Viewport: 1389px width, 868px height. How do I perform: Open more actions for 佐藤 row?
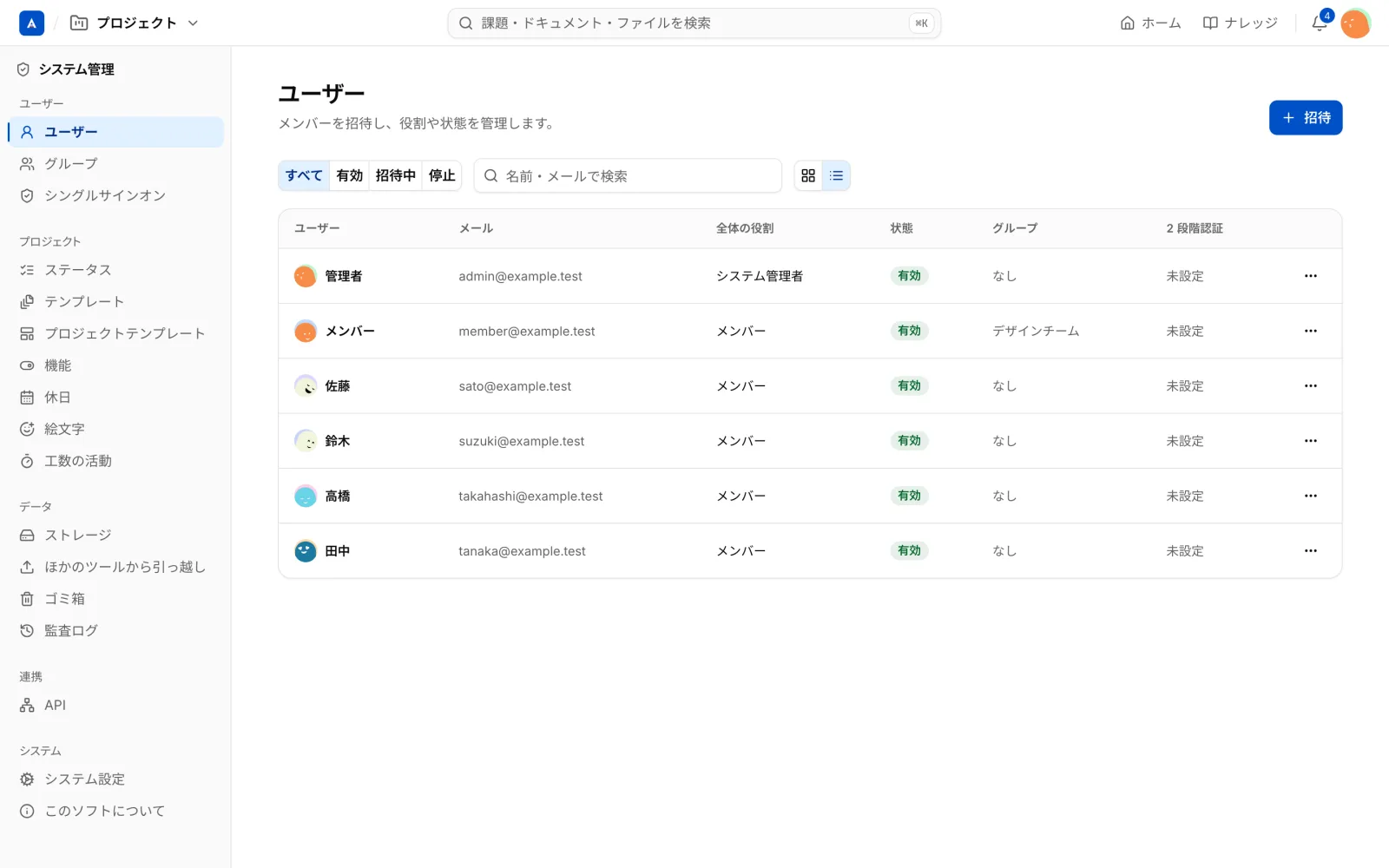click(1311, 386)
